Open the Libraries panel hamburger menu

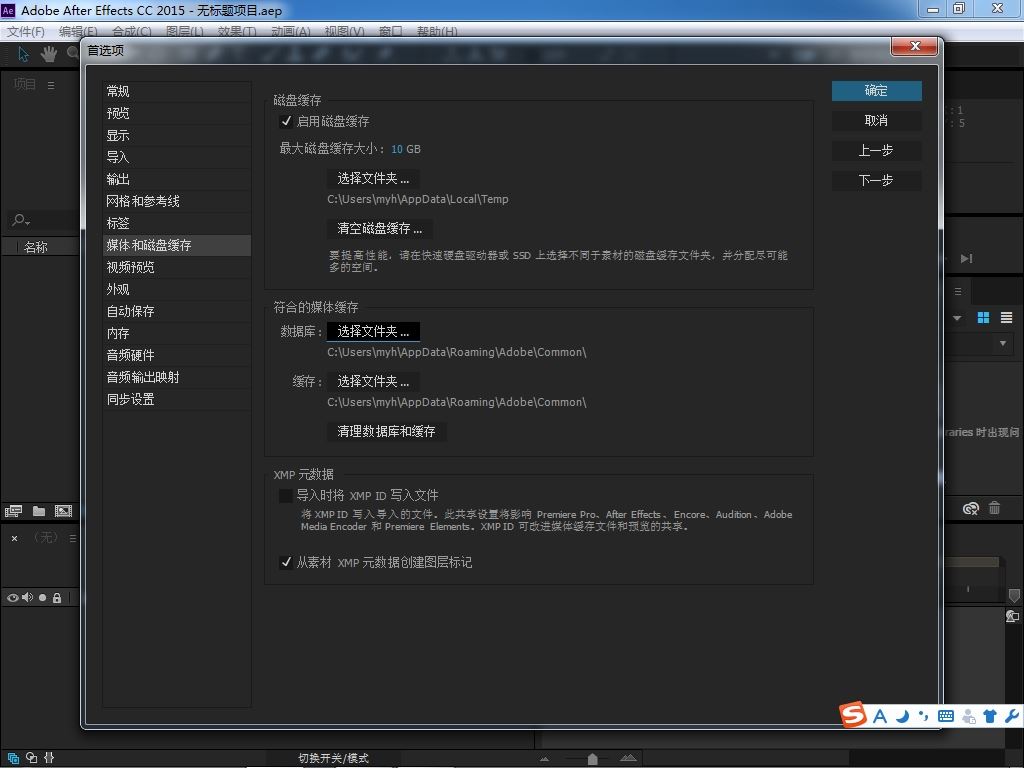(958, 291)
